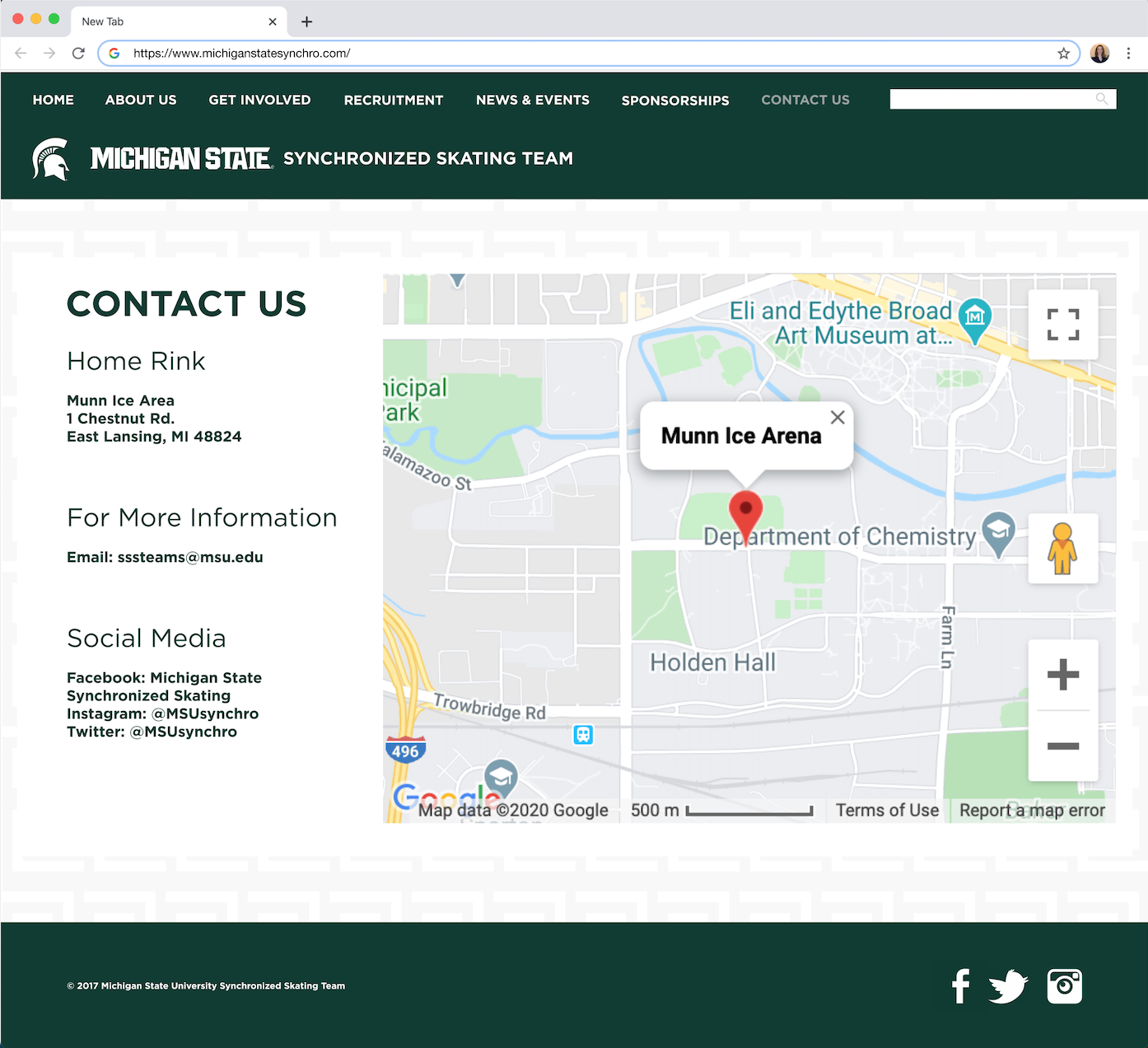Close the Munn Ice Arena info window
This screenshot has width=1148, height=1048.
point(838,418)
